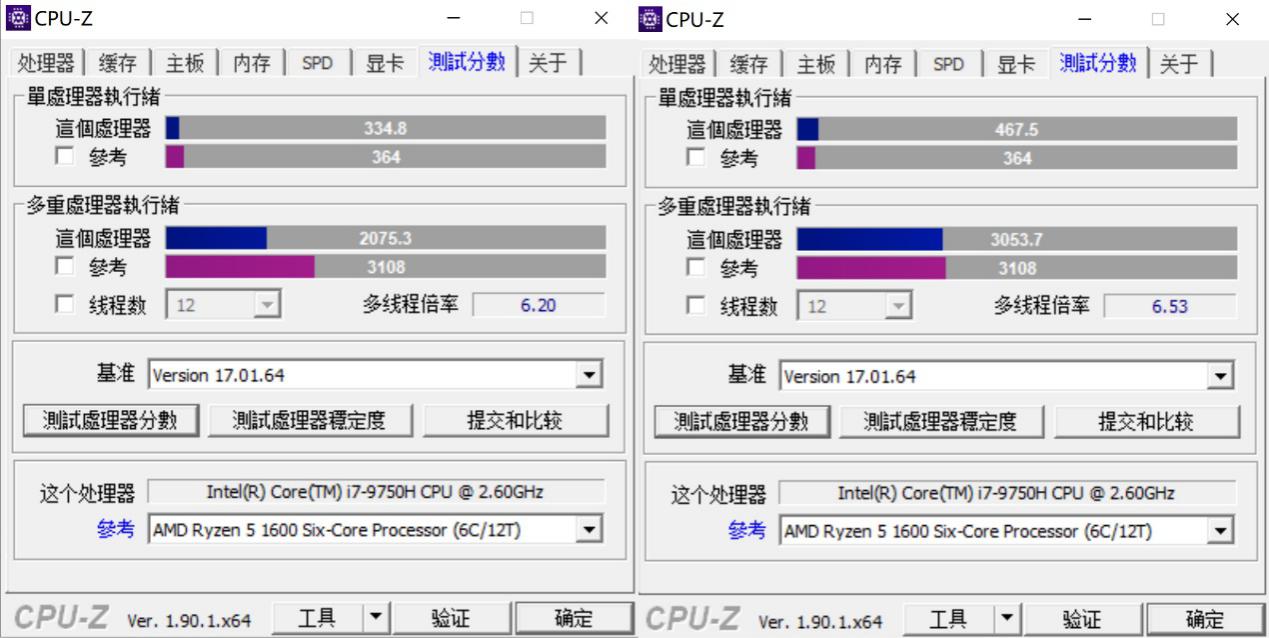Open 关于 tab in left window
The width and height of the screenshot is (1269, 638).
pyautogui.click(x=549, y=63)
